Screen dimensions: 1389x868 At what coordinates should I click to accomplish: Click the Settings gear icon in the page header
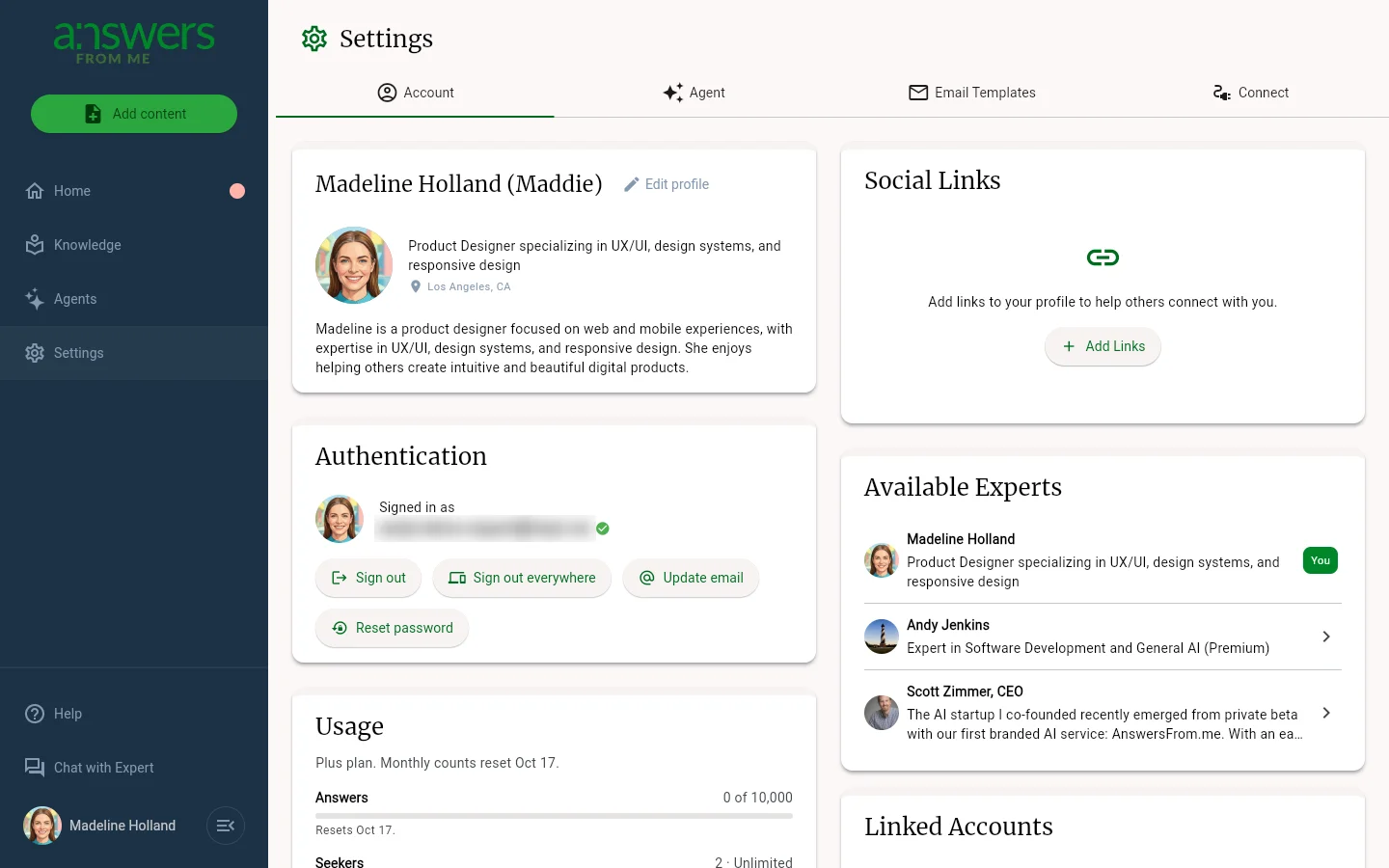point(314,39)
